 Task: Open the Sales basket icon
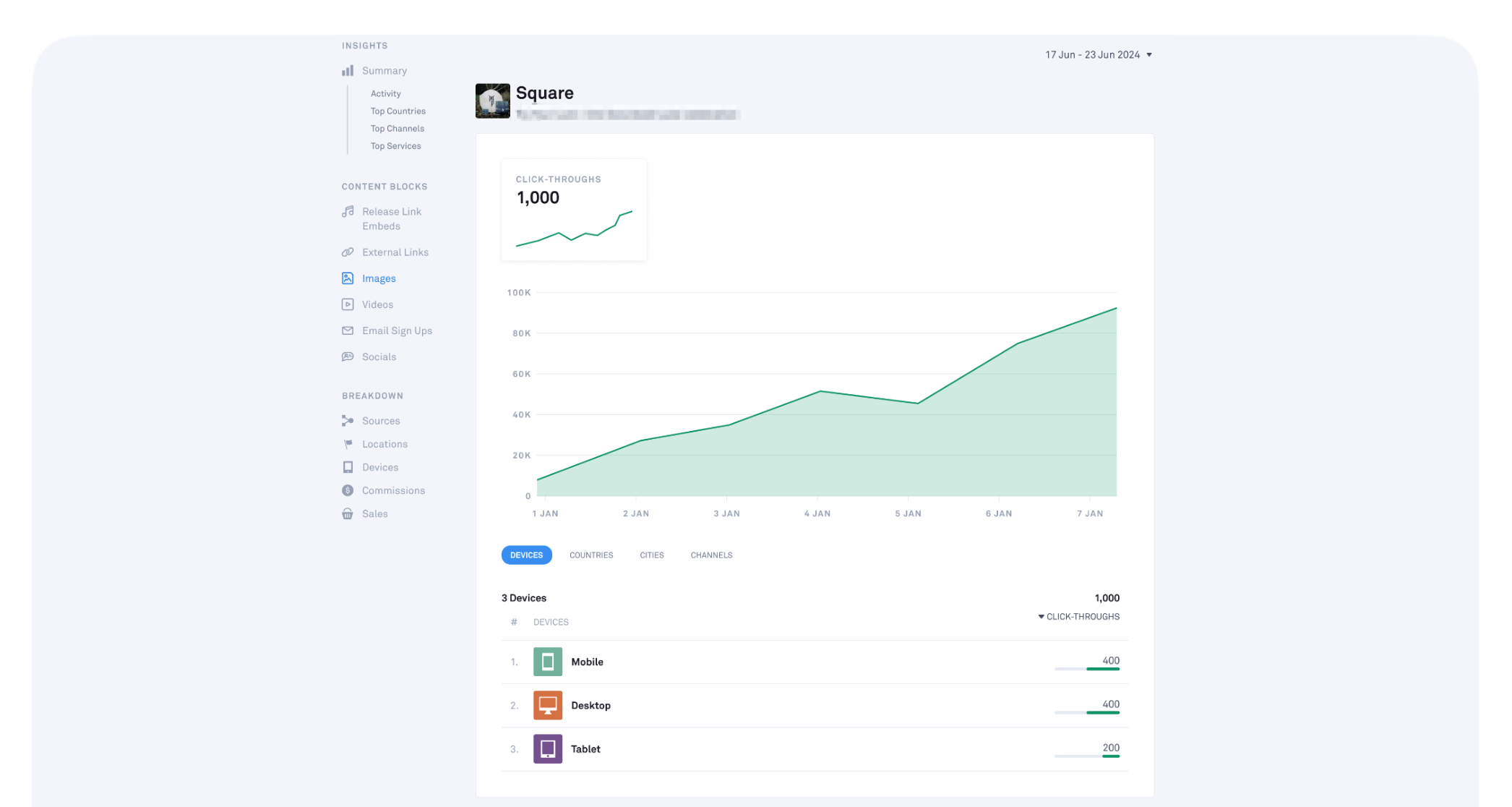click(x=348, y=513)
